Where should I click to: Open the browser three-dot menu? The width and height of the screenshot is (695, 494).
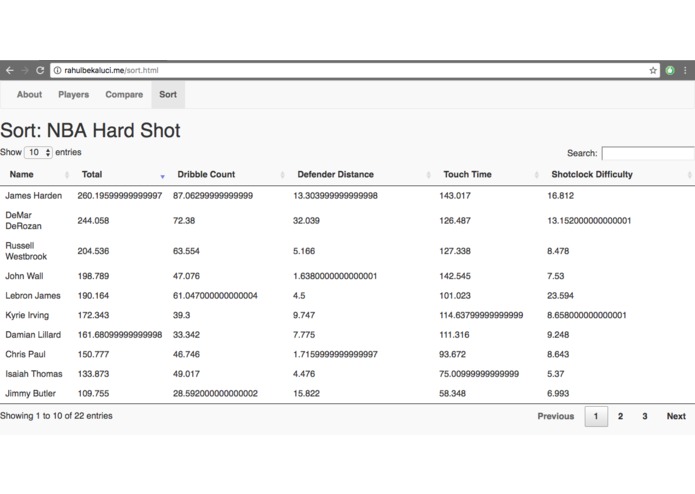click(685, 70)
